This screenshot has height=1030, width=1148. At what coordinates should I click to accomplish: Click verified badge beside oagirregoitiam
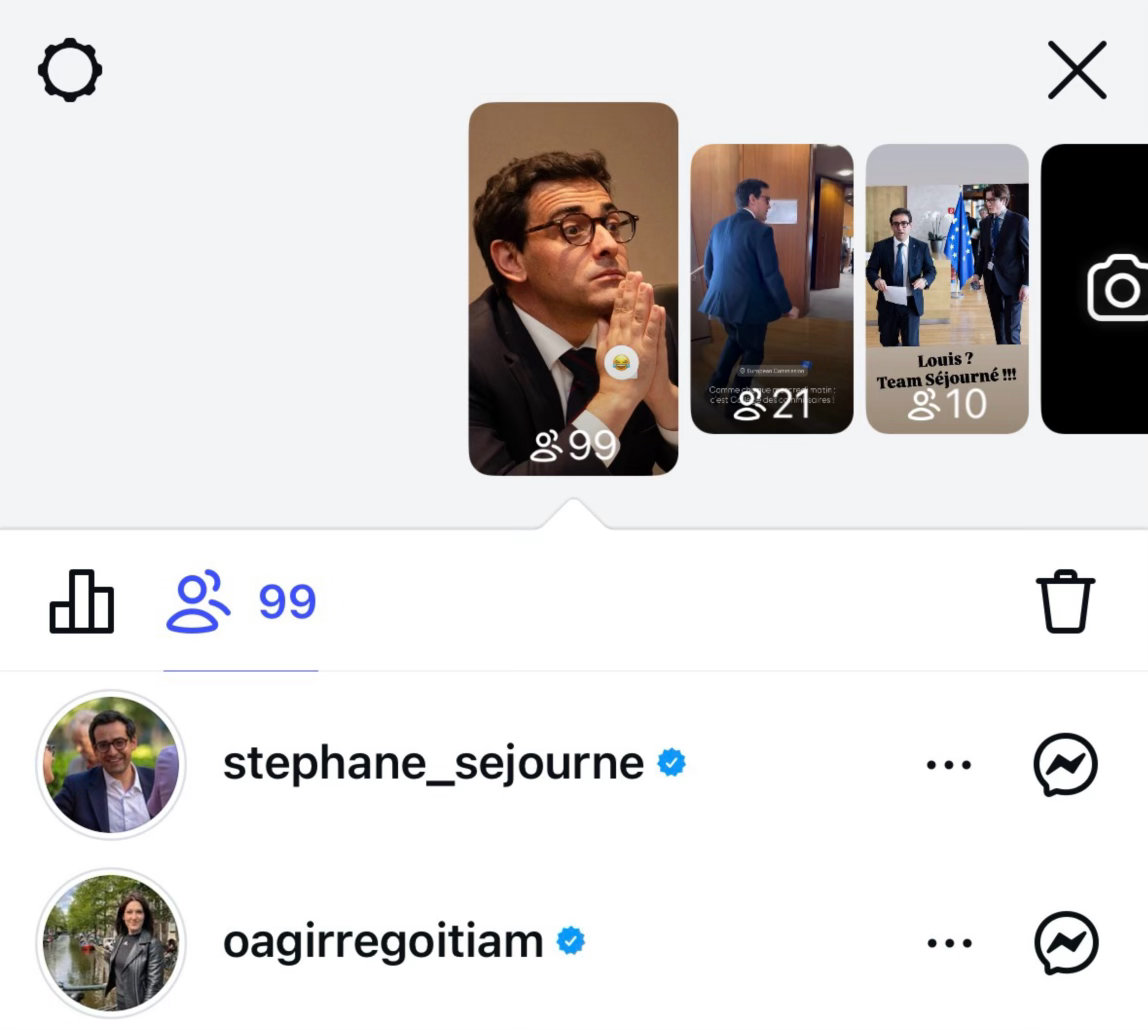[x=570, y=941]
